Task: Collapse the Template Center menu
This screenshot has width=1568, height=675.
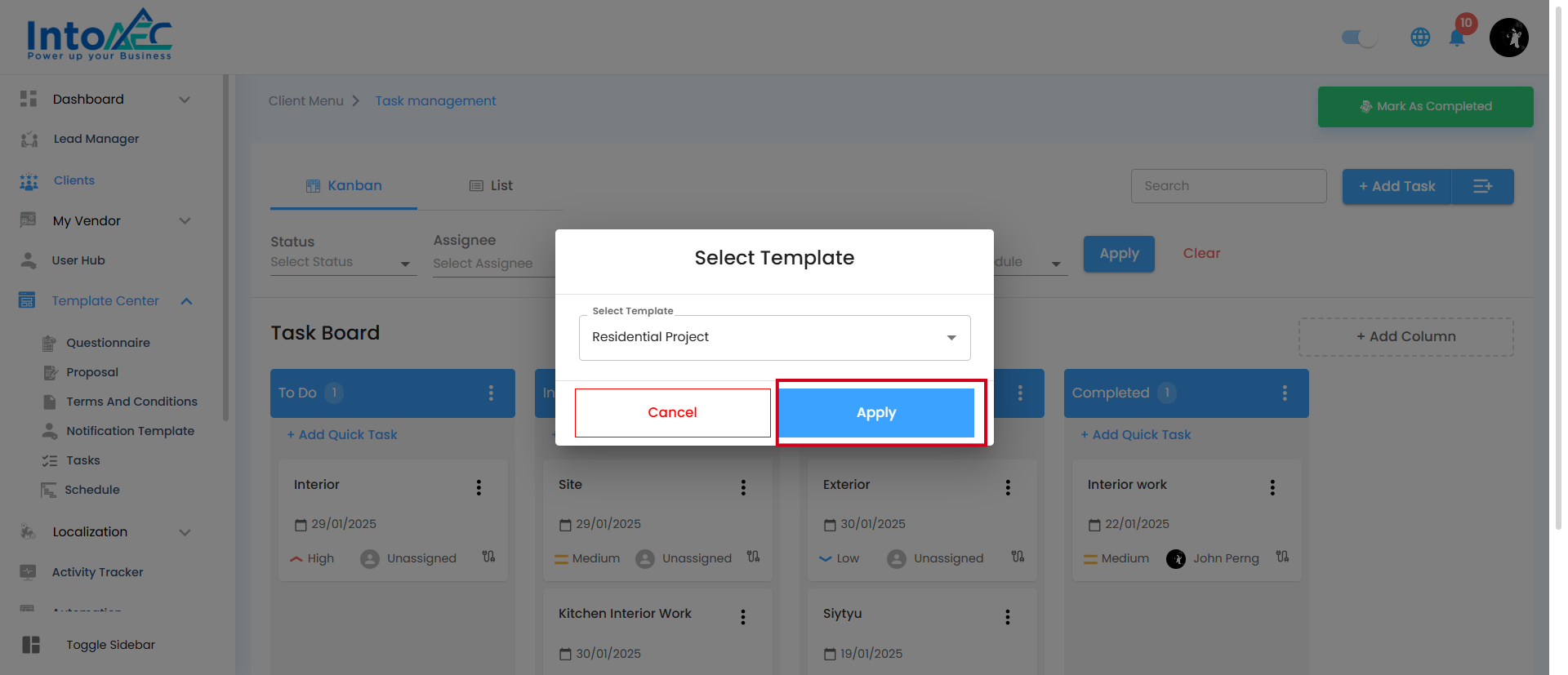Action: point(186,301)
